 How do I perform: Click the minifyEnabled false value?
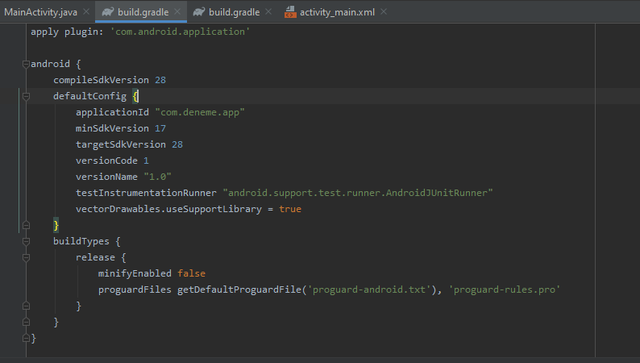coord(191,274)
